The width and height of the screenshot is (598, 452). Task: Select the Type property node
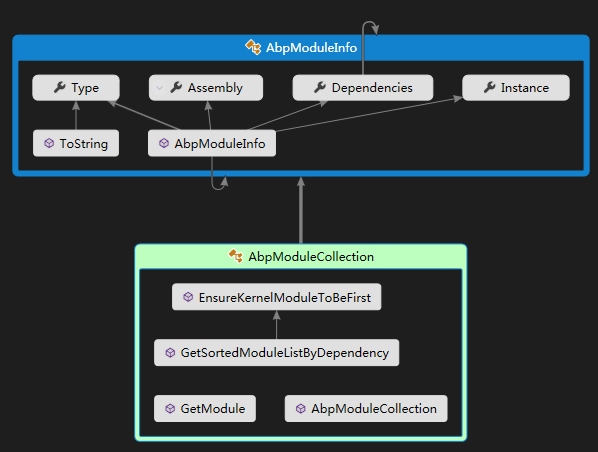(x=76, y=88)
